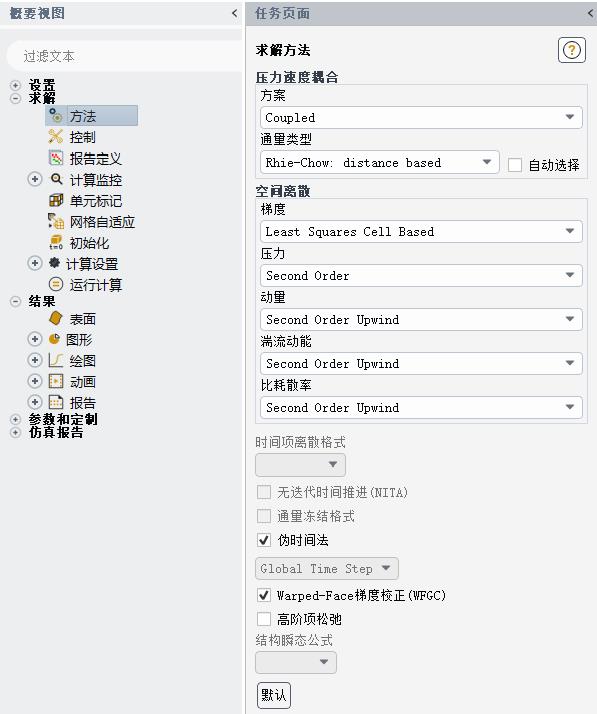This screenshot has height=714, width=597.
Task: Click the 网格自适应 mesh adaption icon
Action: tap(56, 221)
